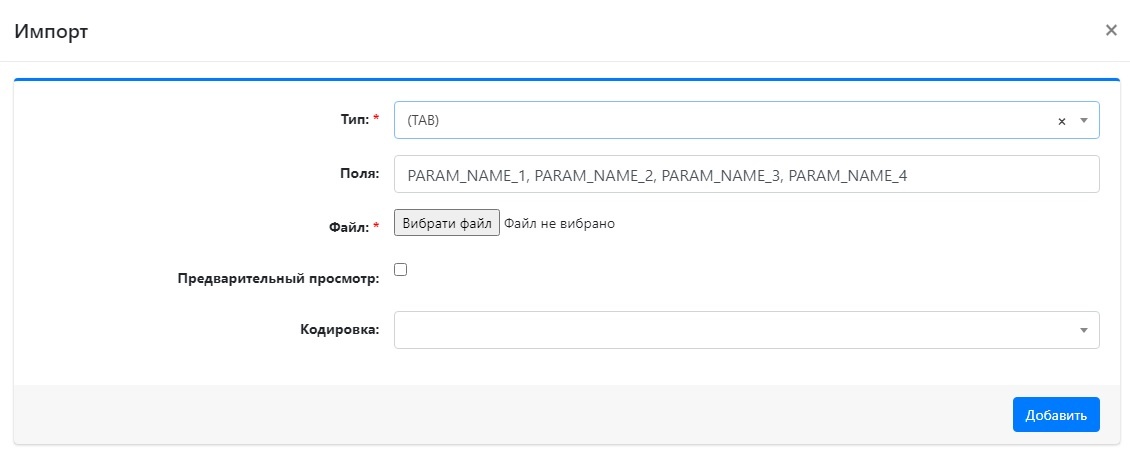Click the Файл field label
This screenshot has height=450, width=1130.
coord(350,227)
